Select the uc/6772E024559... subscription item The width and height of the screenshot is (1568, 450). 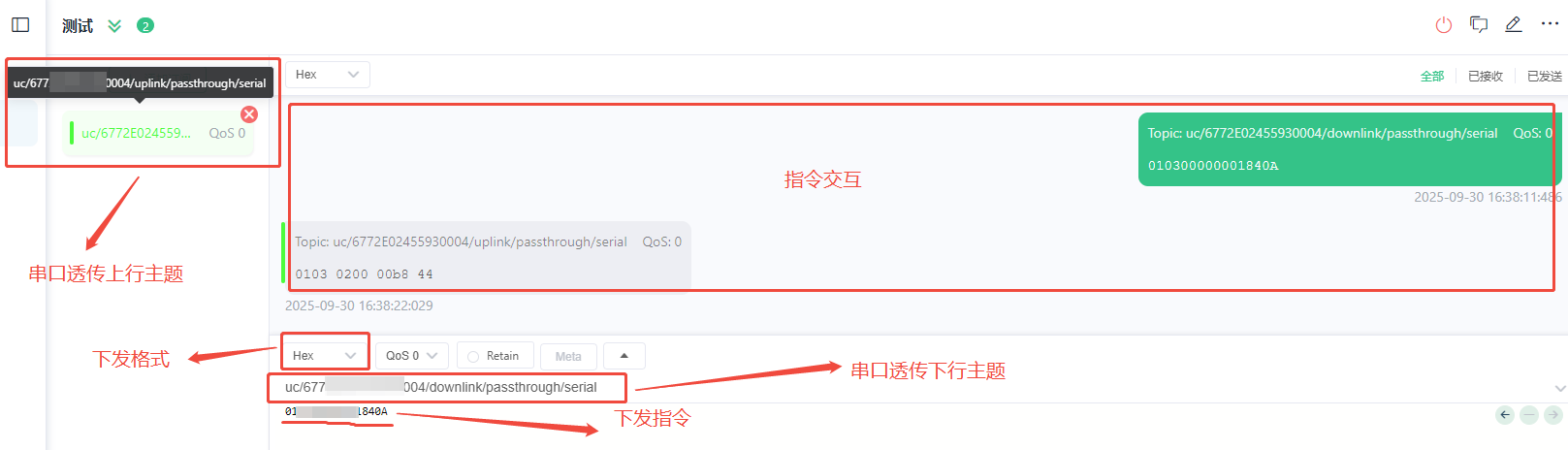point(159,134)
